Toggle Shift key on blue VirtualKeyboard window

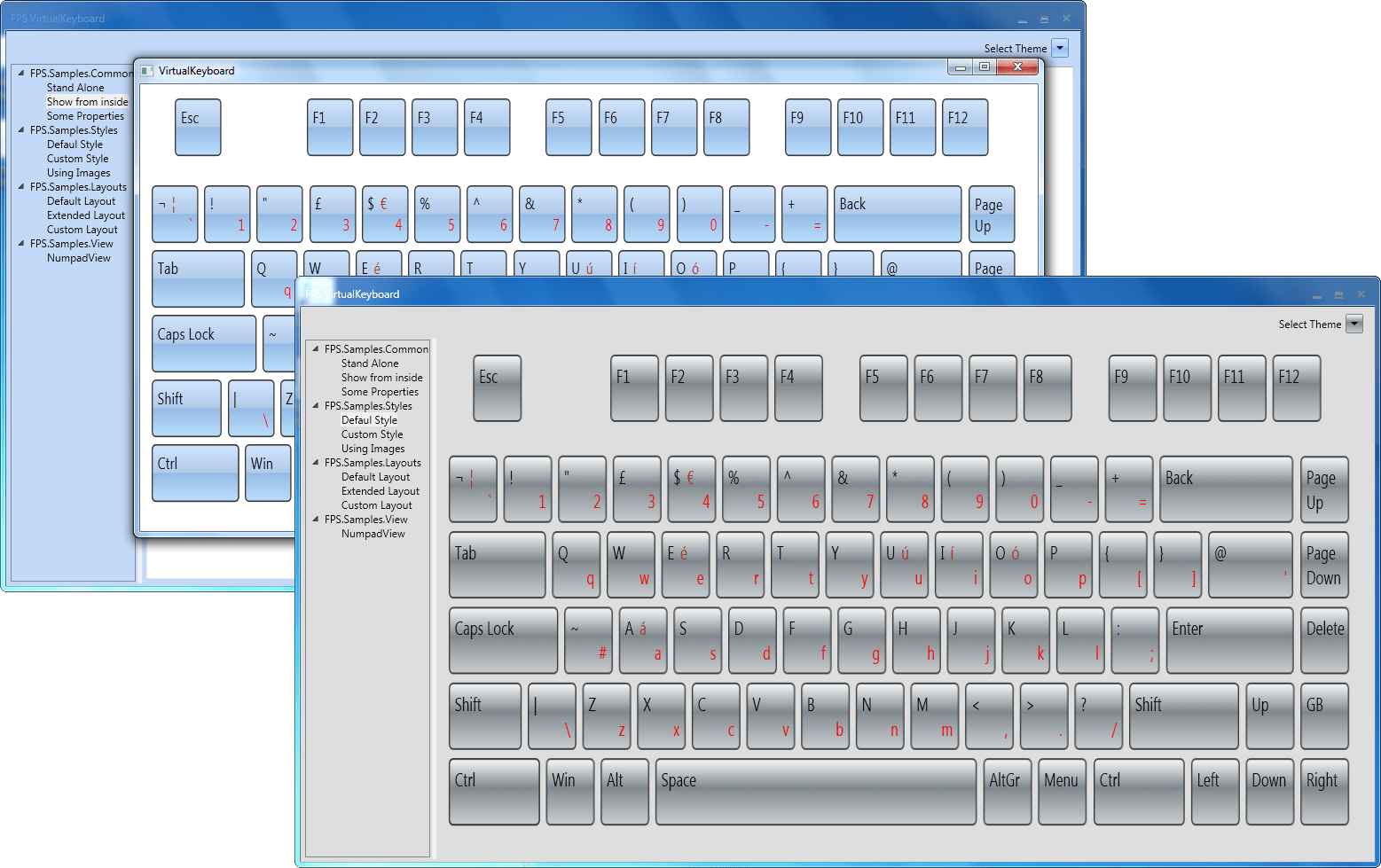click(x=186, y=409)
